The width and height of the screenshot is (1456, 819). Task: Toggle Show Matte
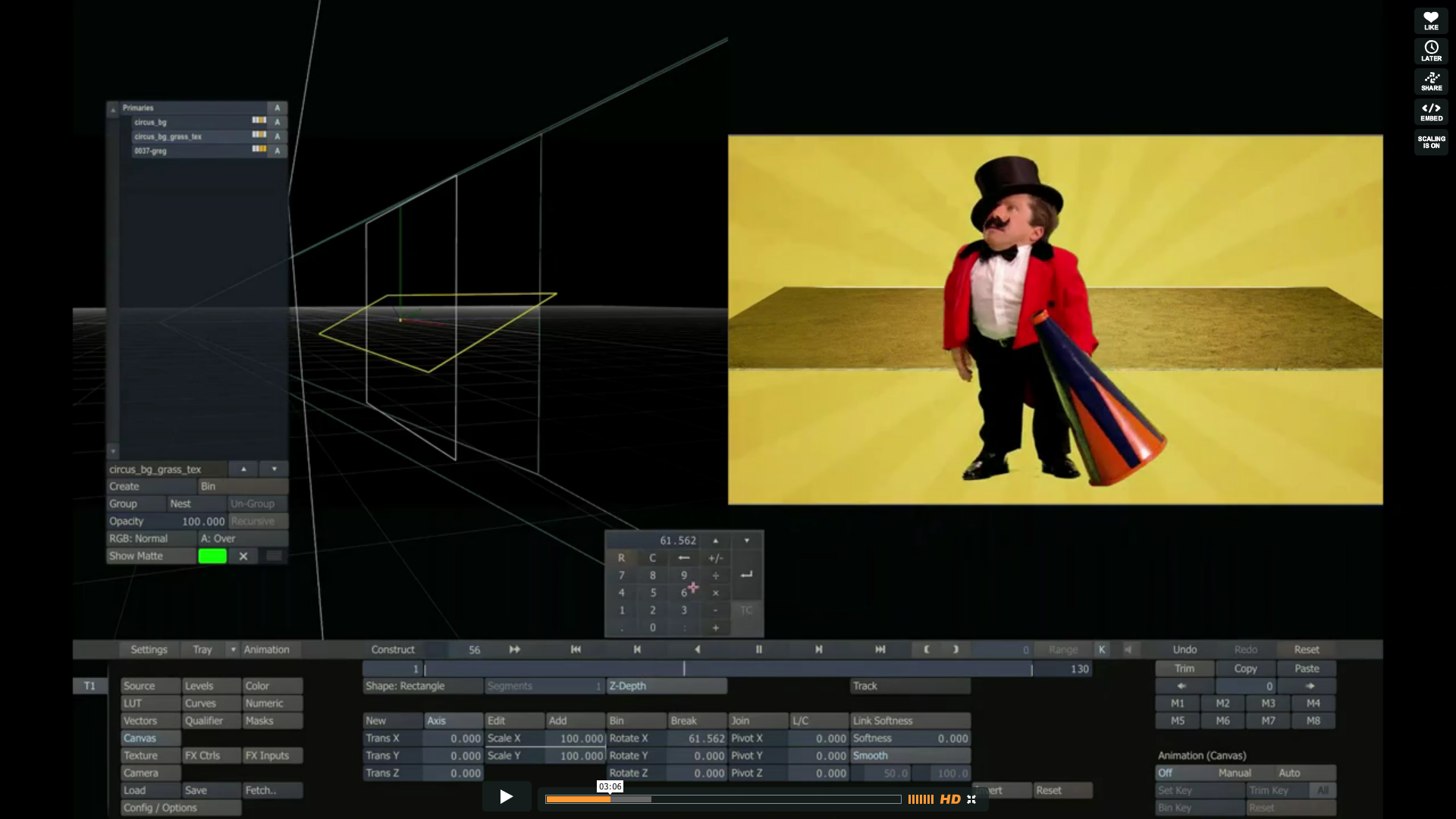tap(152, 556)
